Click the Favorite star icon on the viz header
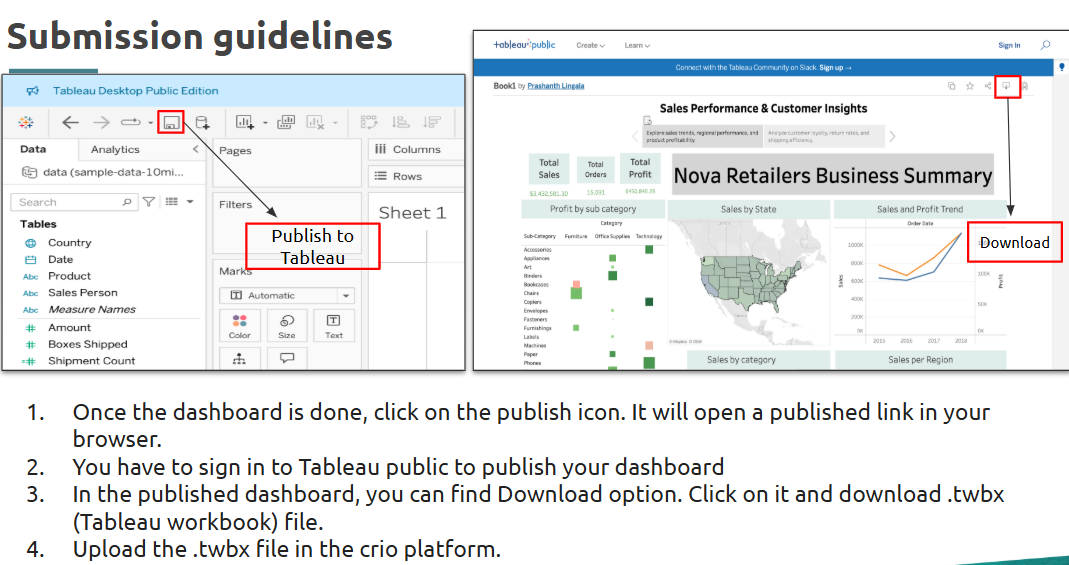 tap(969, 86)
